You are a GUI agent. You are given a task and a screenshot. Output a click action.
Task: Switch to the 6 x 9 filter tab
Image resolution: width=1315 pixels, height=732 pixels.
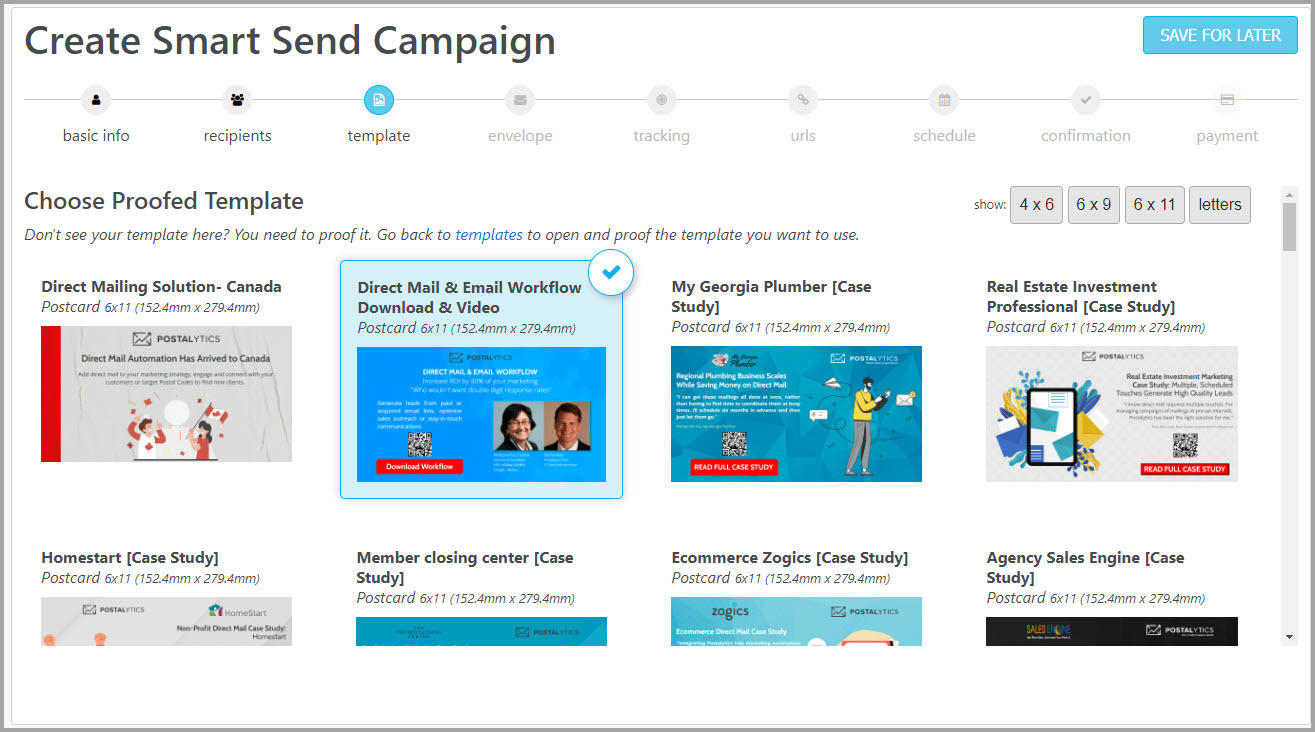point(1093,204)
